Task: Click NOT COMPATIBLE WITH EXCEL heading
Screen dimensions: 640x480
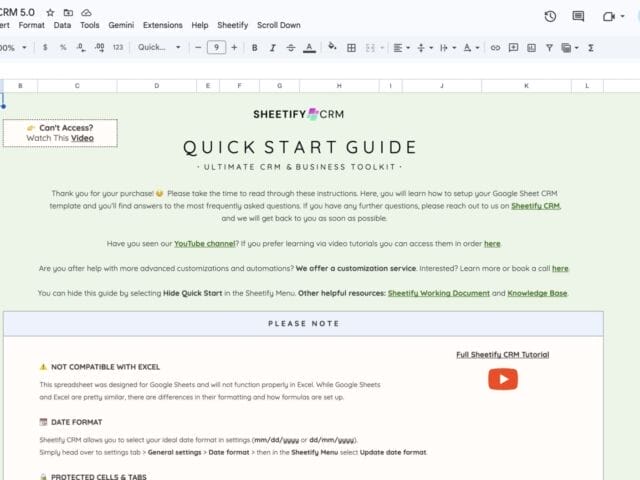Action: click(x=105, y=367)
